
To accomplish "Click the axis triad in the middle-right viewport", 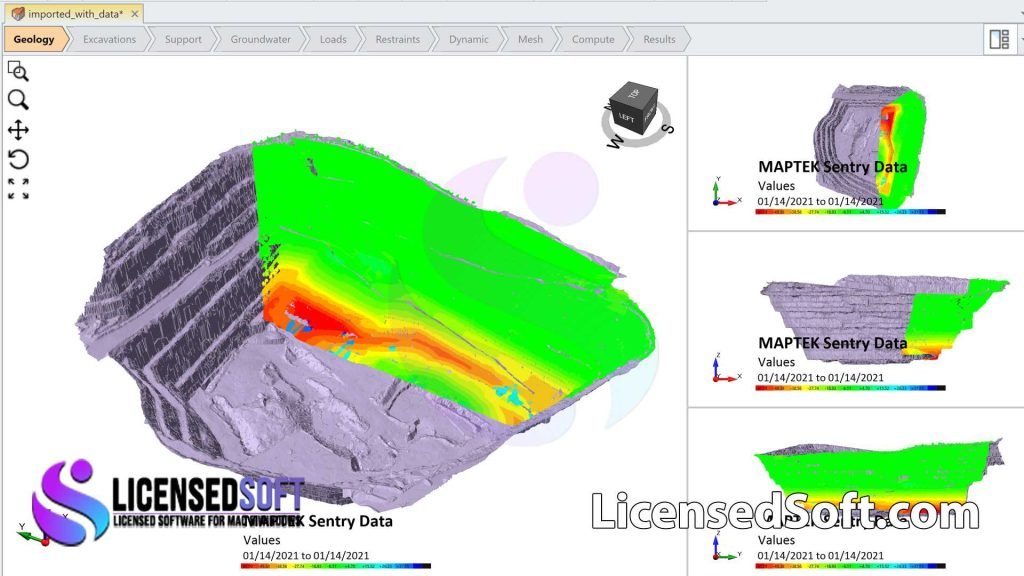I will click(x=724, y=368).
